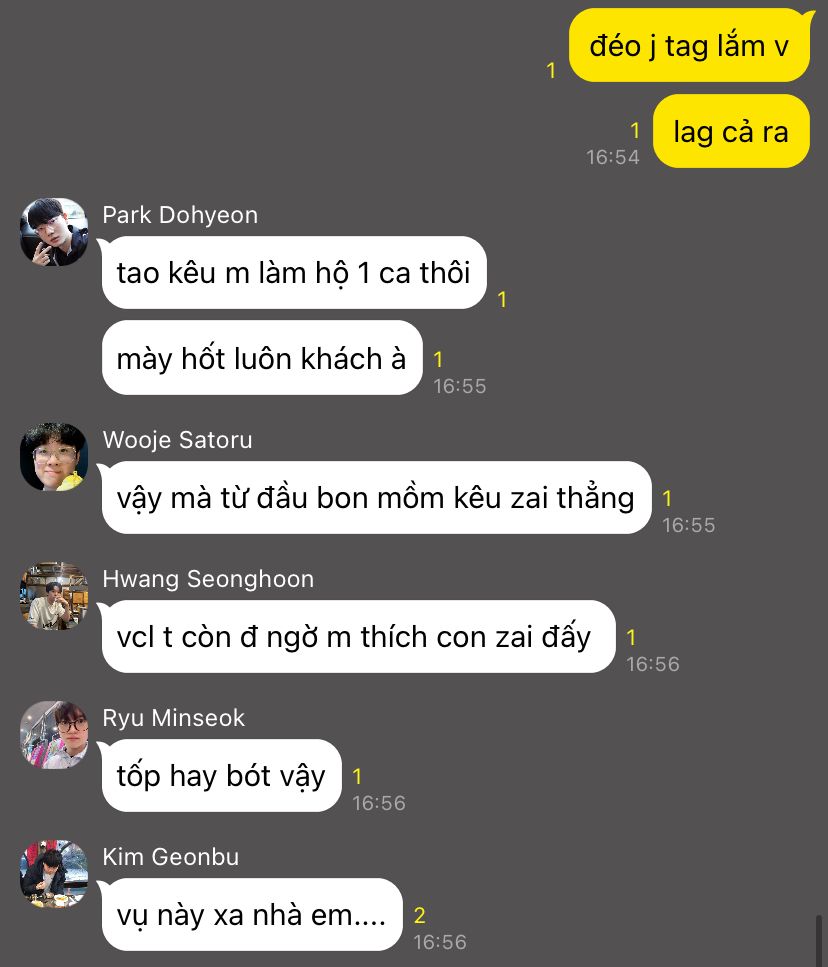Image resolution: width=828 pixels, height=967 pixels.
Task: Tap Wooje Satoru's avatar
Action: click(54, 457)
